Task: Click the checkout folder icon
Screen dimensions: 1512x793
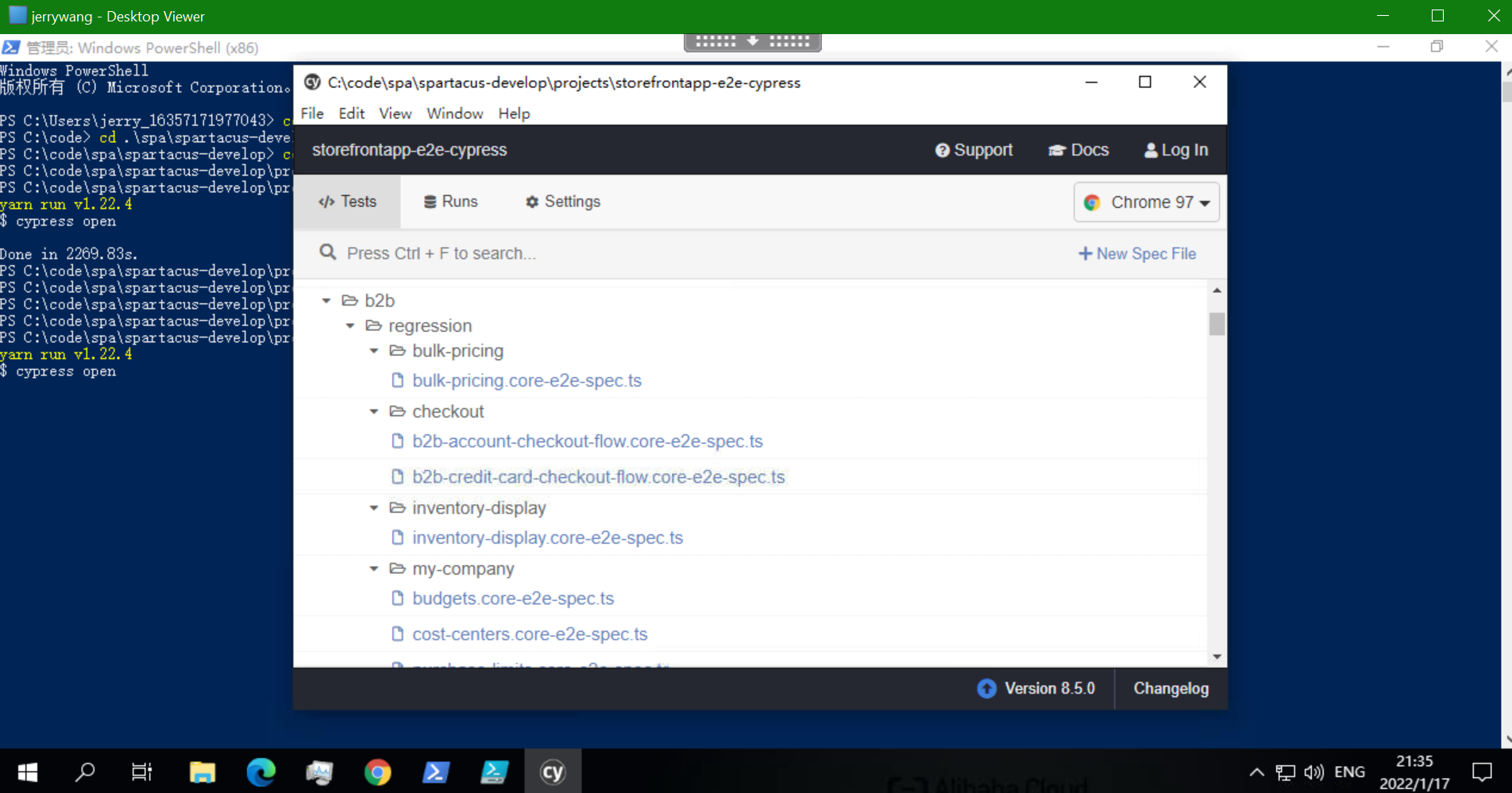Action: (x=398, y=411)
